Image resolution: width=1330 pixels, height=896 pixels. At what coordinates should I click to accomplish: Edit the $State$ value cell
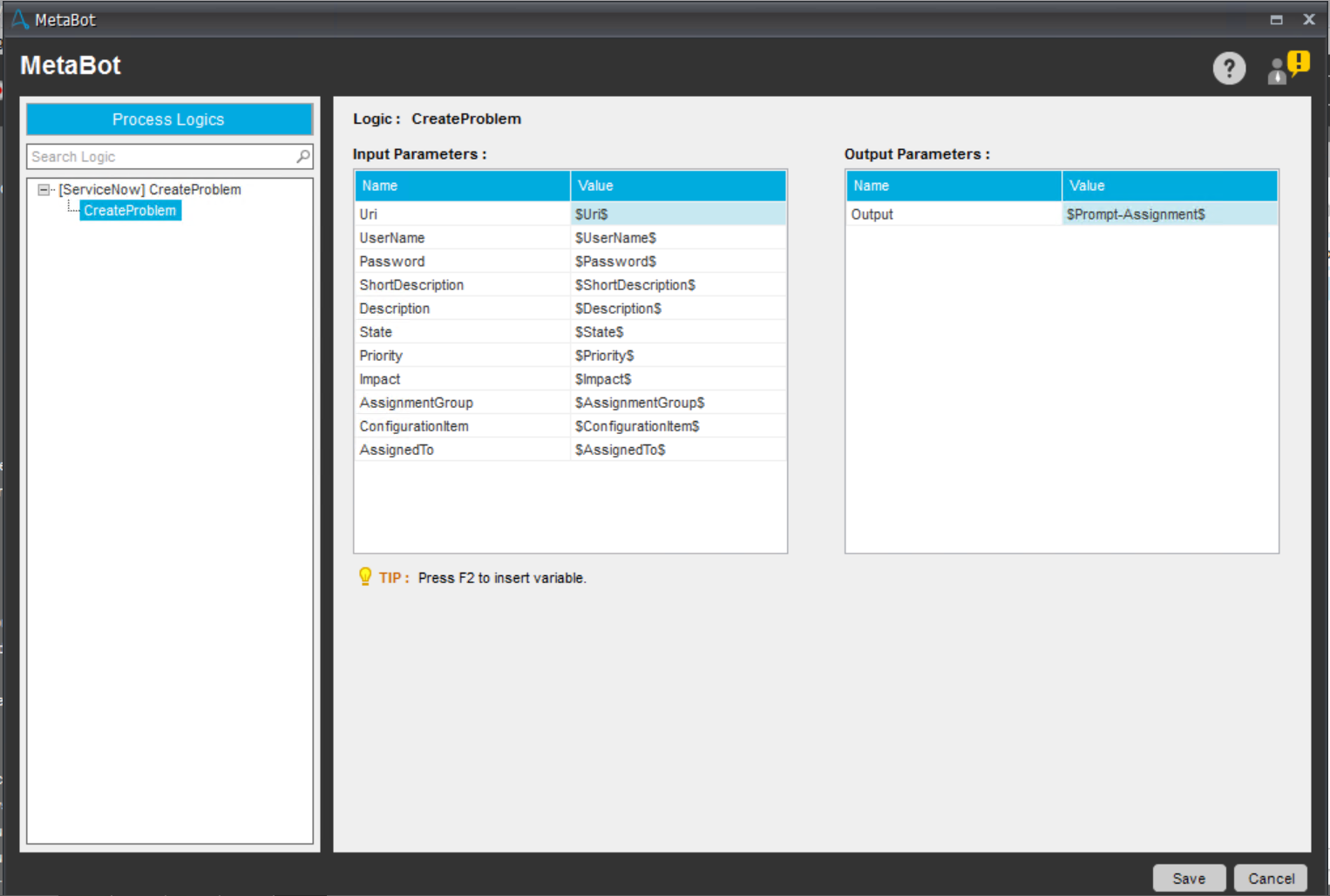(679, 332)
